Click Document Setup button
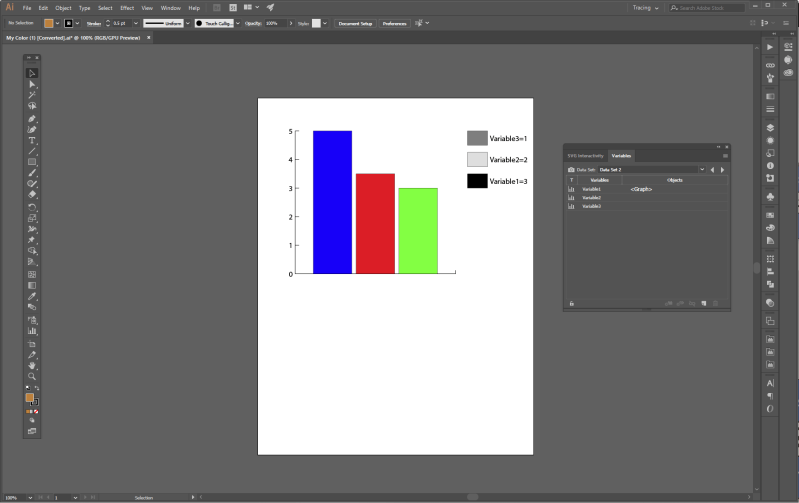The image size is (799, 503). click(x=355, y=23)
